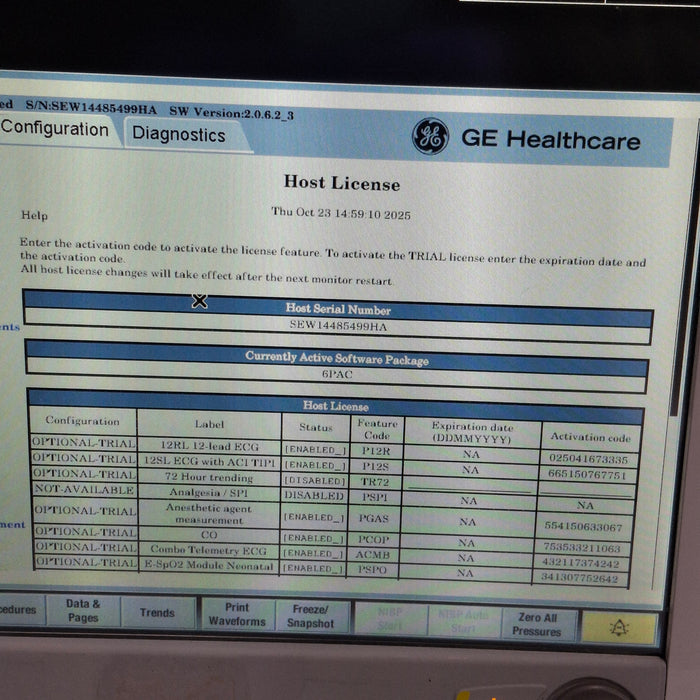
Task: Open status dropdown for Combo Telemetry ECG
Action: 313,553
